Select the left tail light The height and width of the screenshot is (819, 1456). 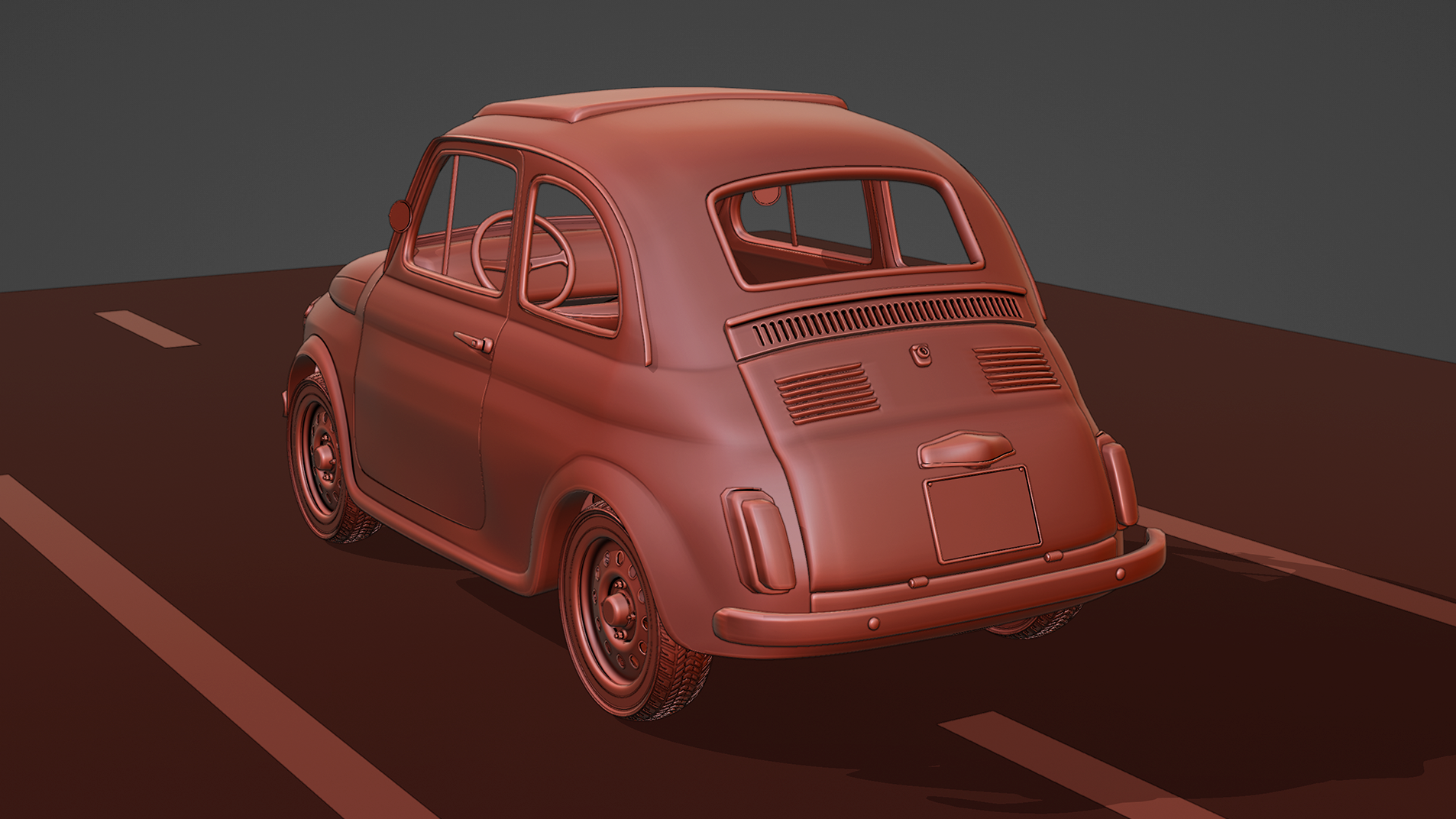[x=759, y=540]
